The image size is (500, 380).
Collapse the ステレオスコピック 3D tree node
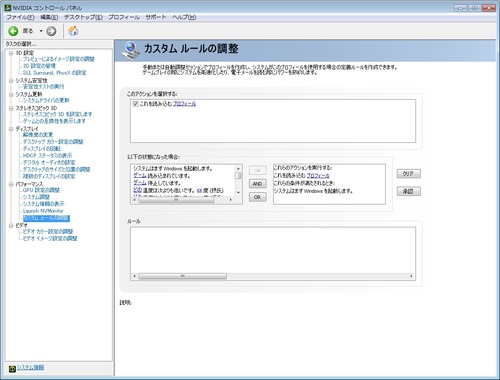pos(11,108)
